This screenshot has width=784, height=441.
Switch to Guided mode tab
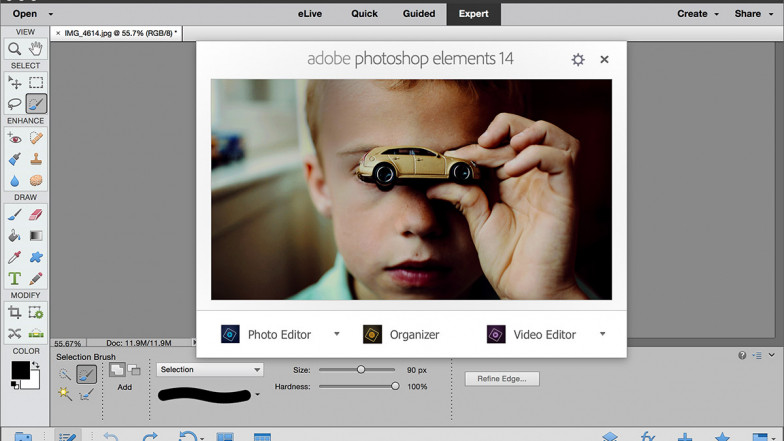pos(419,14)
